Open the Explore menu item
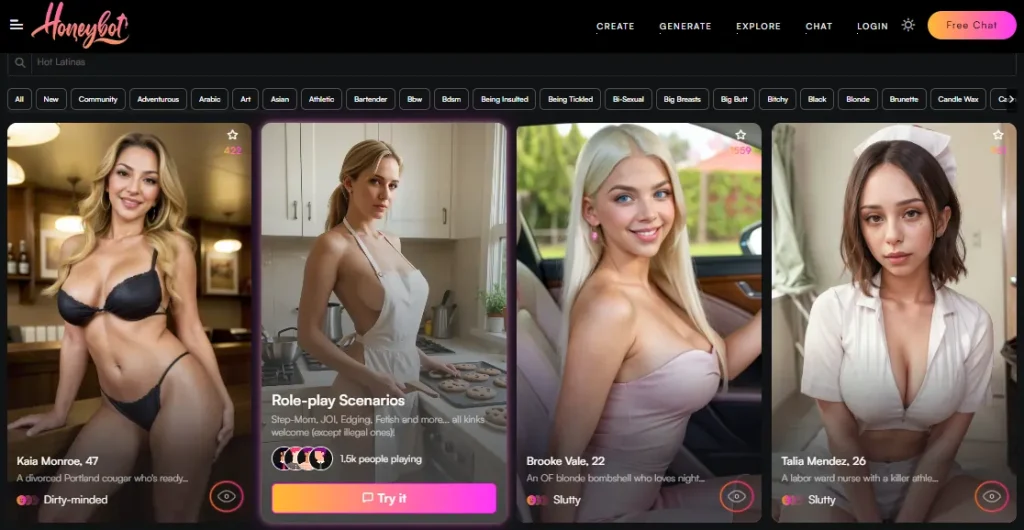Screen dimensions: 1024x530 pyautogui.click(x=758, y=26)
